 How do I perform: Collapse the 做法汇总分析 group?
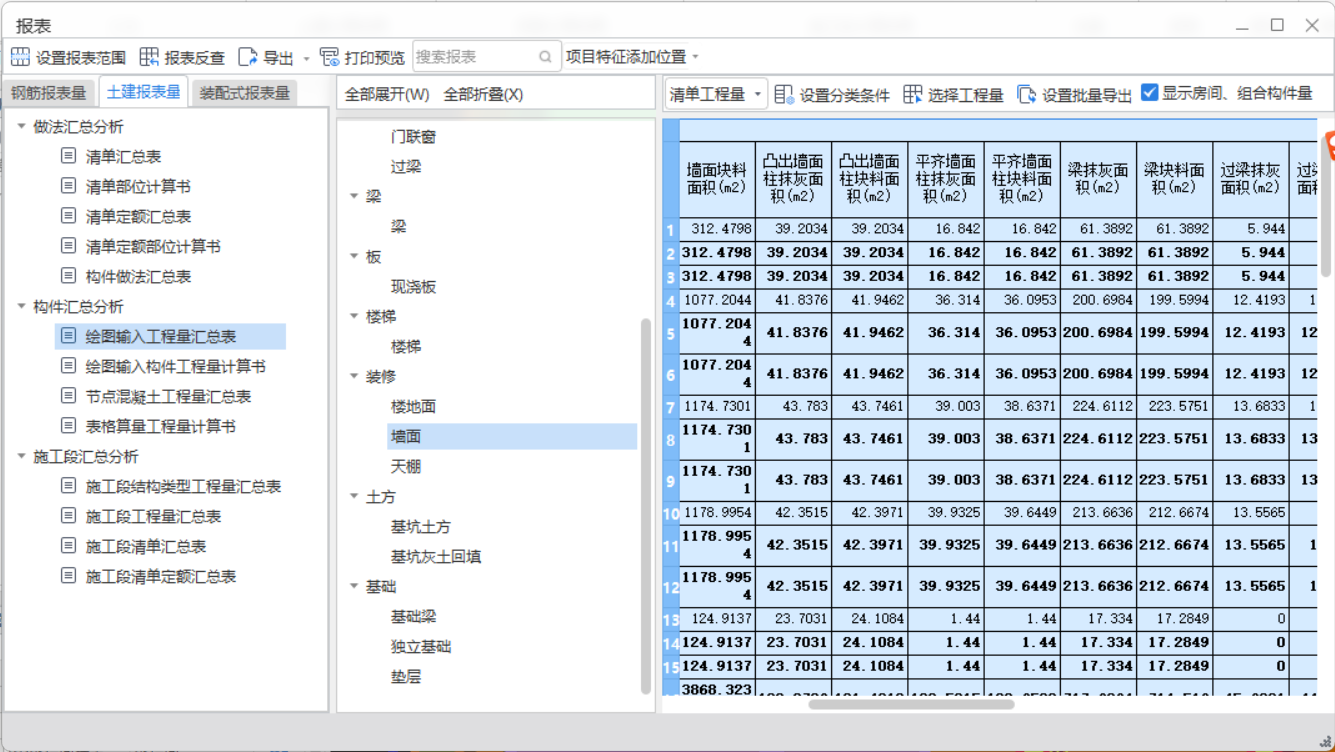pos(22,126)
